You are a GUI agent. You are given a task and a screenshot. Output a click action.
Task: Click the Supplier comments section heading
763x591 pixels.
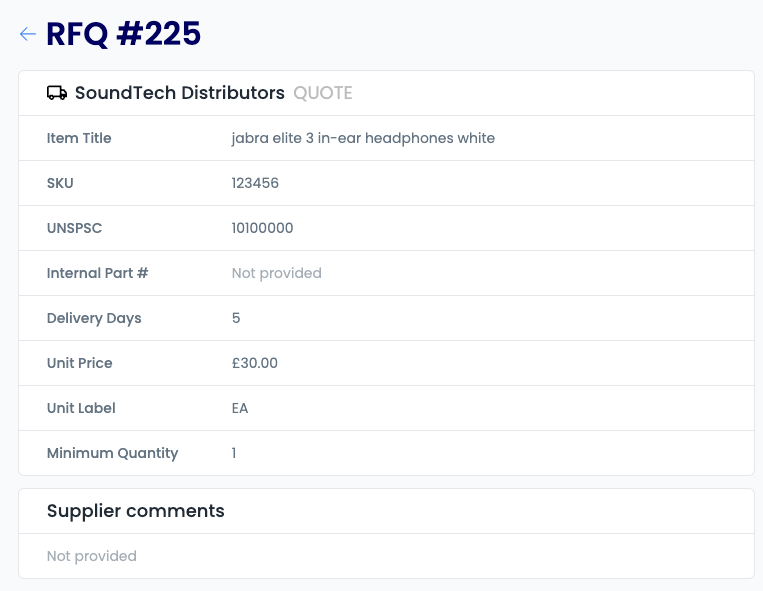(136, 511)
